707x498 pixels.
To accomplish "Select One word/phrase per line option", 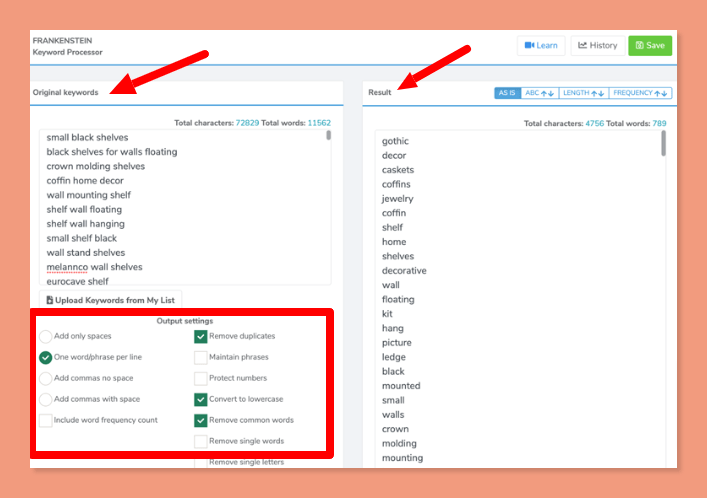I will click(46, 357).
